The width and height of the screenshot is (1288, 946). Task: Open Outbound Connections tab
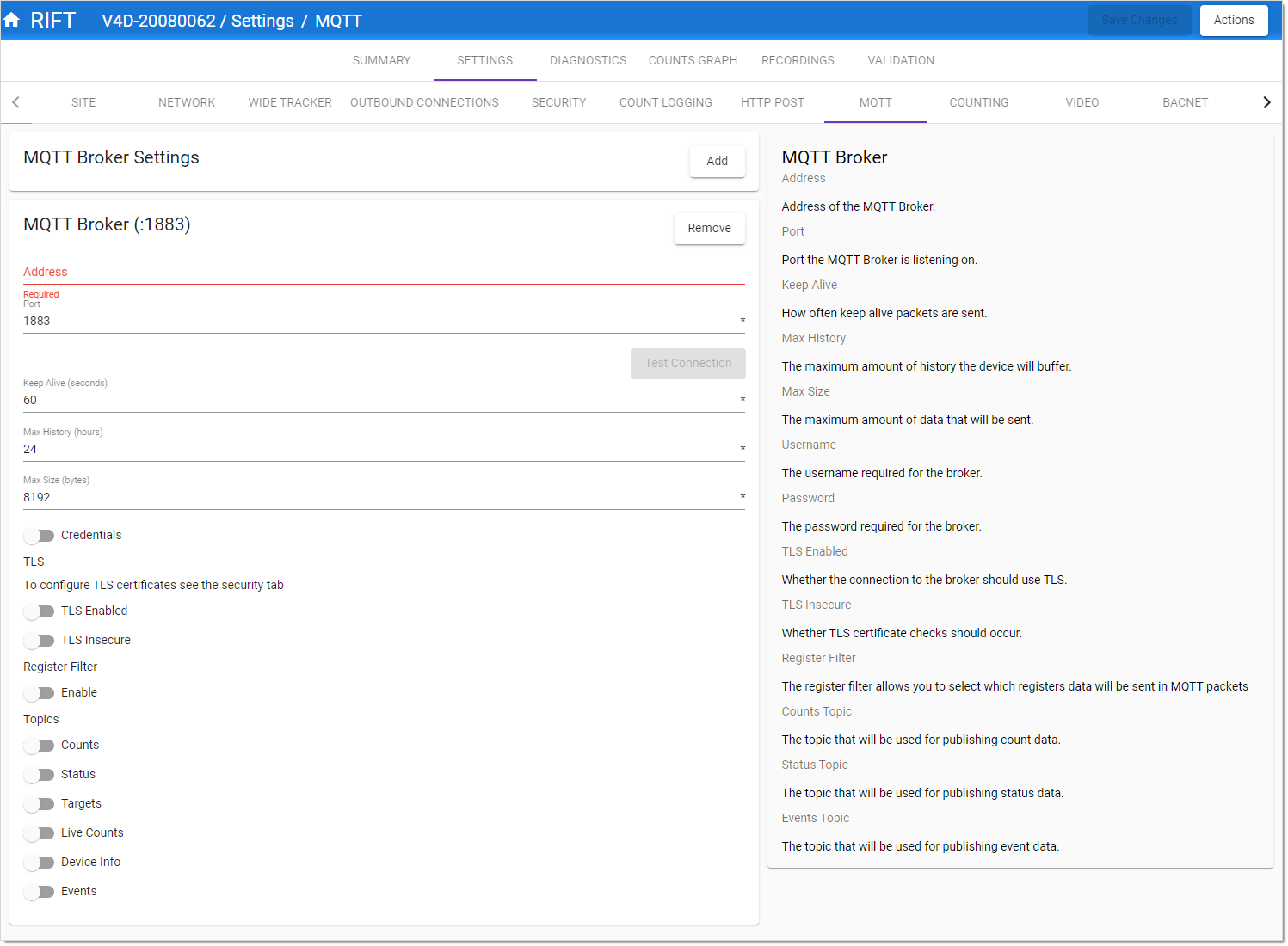[424, 102]
